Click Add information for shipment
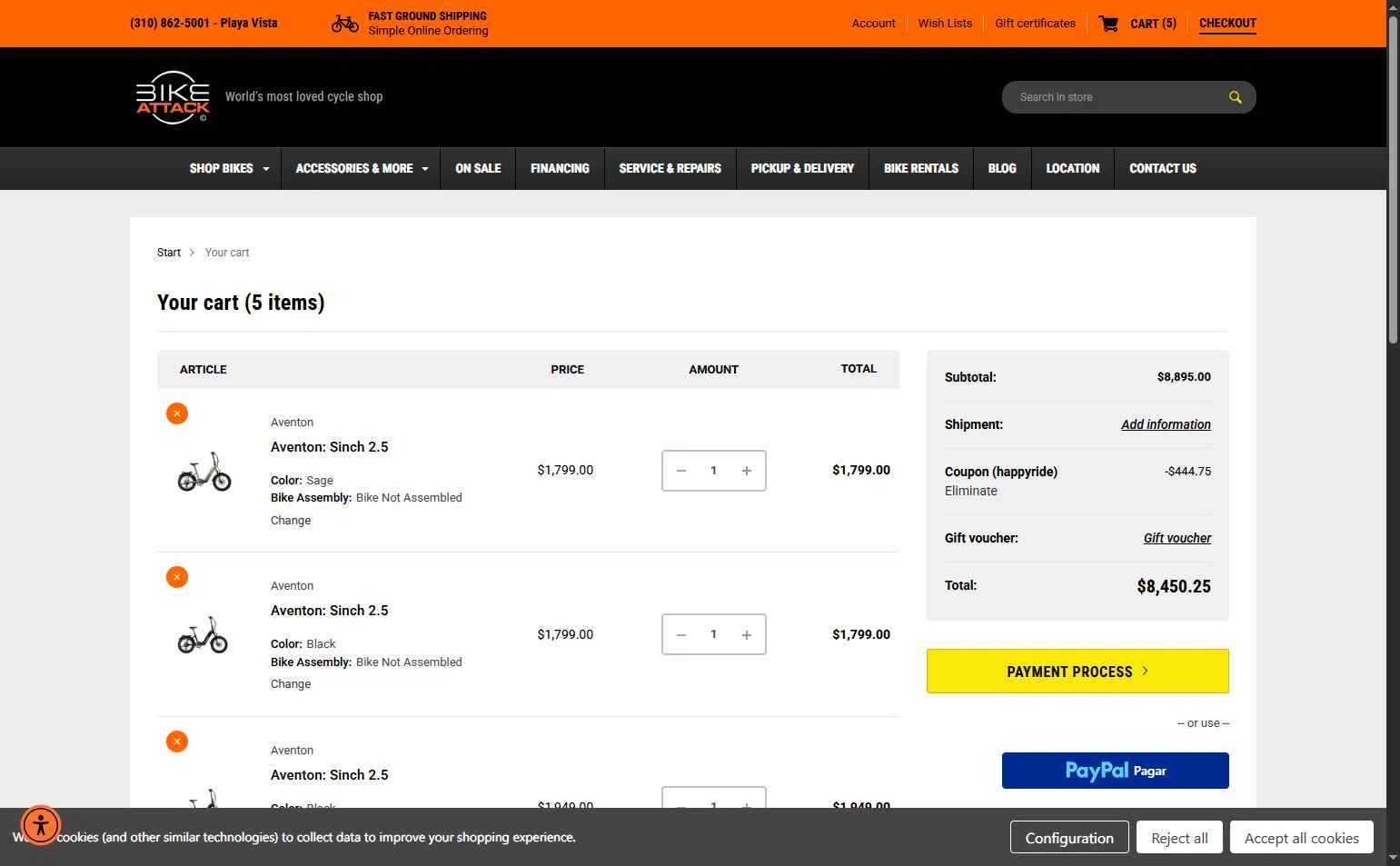The height and width of the screenshot is (866, 1400). 1166,424
